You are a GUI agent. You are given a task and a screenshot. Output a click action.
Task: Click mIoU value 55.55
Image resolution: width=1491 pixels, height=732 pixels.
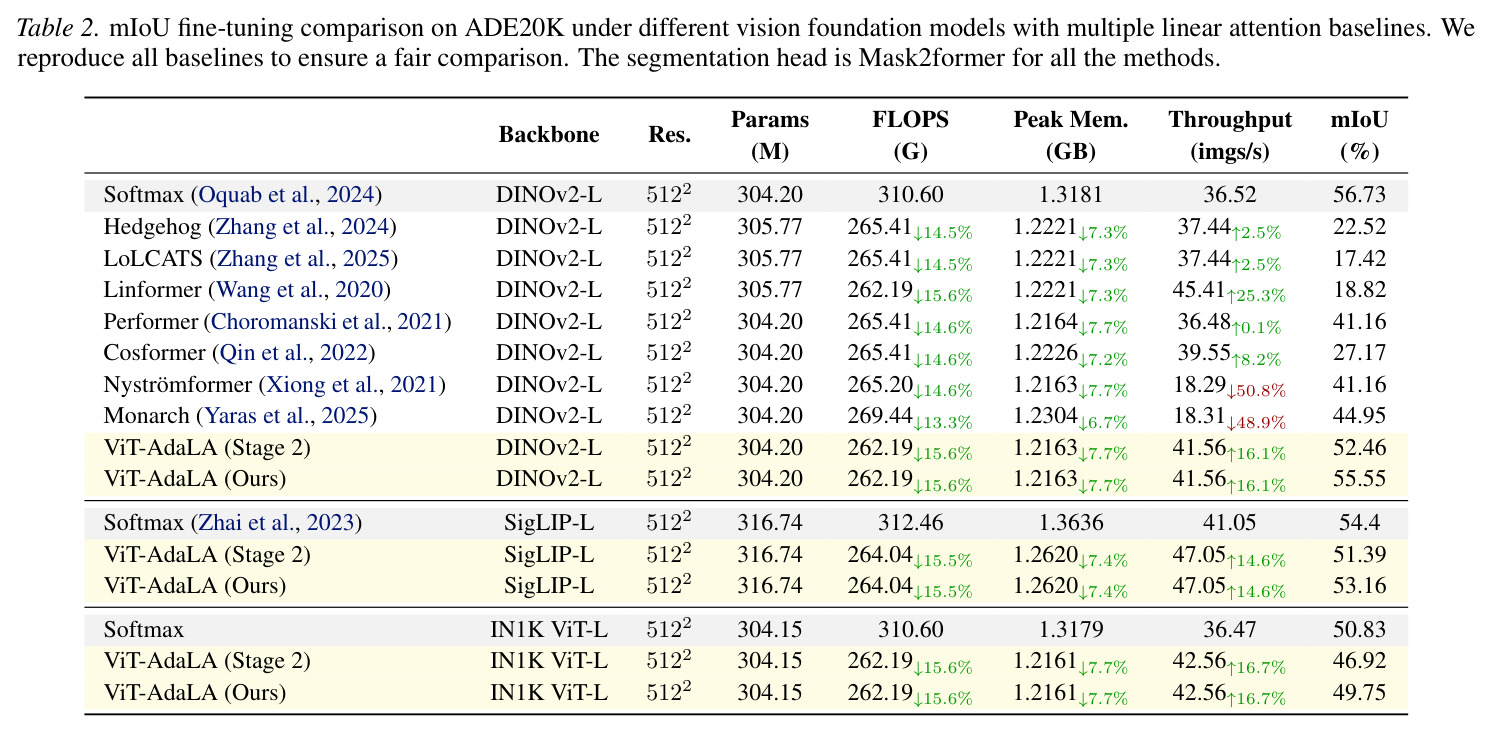[x=1359, y=479]
